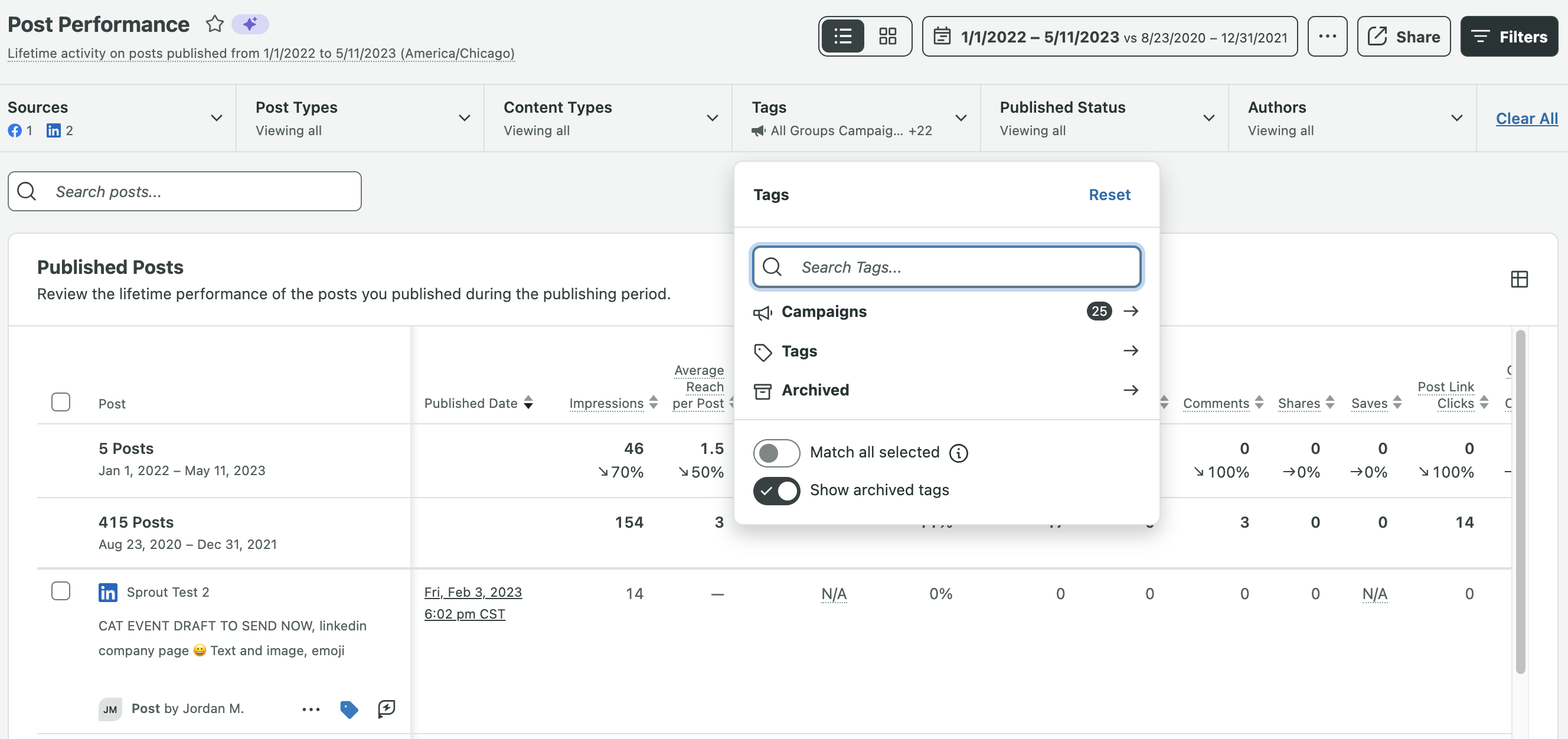Click the purple AI sparkle icon
Viewport: 1568px width, 739px height.
point(250,24)
